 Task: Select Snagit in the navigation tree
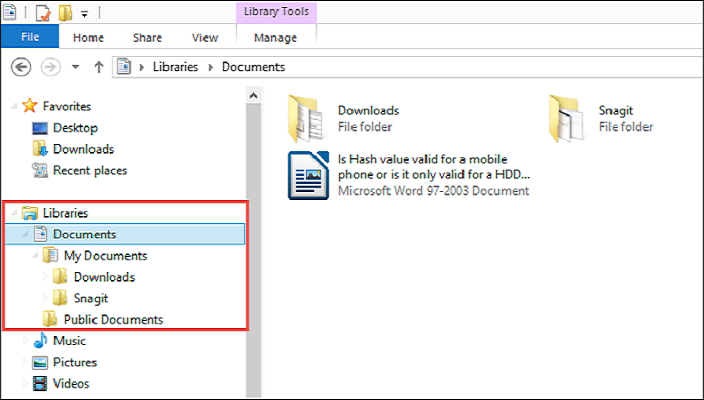click(91, 299)
